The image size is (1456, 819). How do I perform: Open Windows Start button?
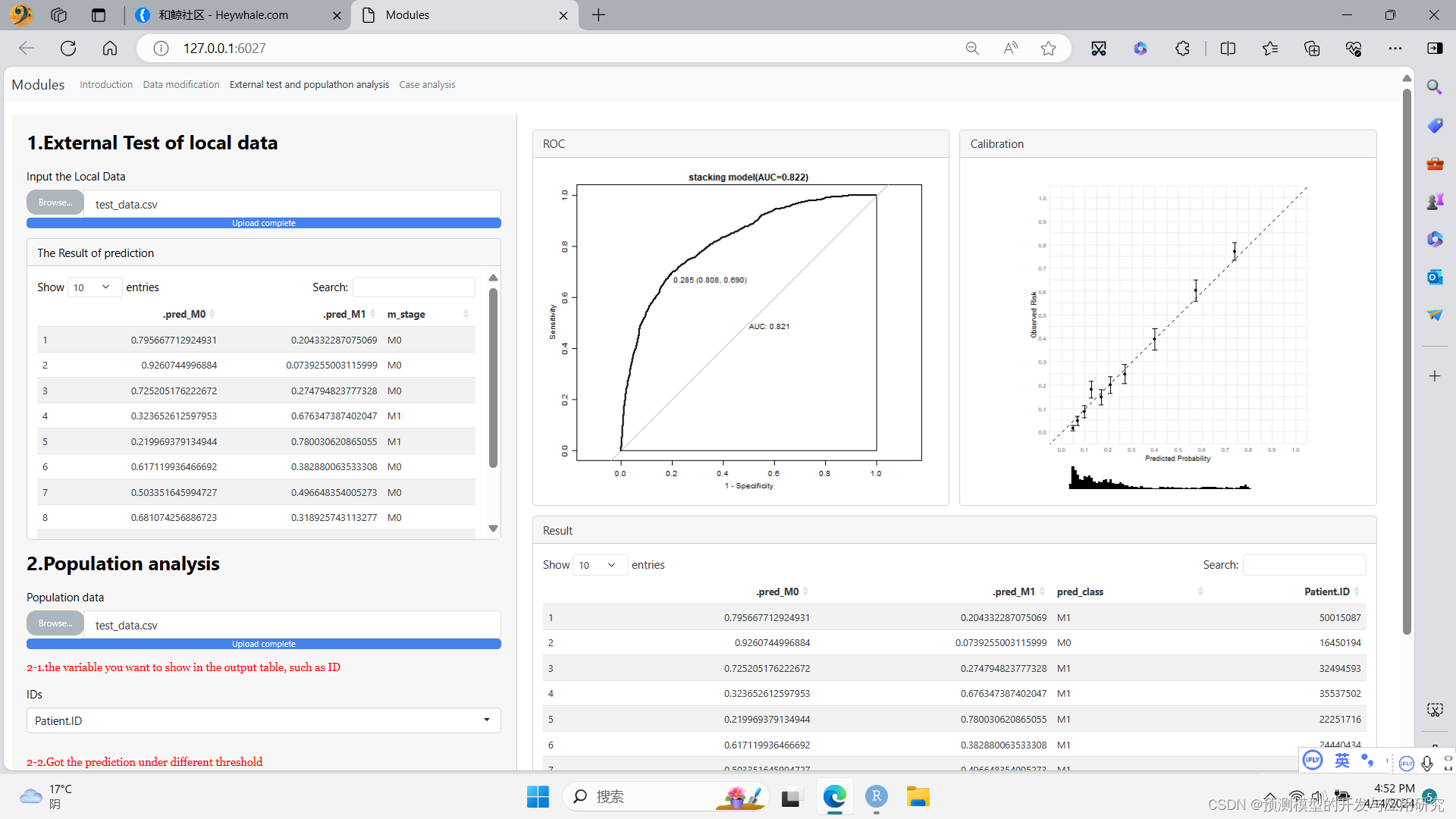pos(538,797)
